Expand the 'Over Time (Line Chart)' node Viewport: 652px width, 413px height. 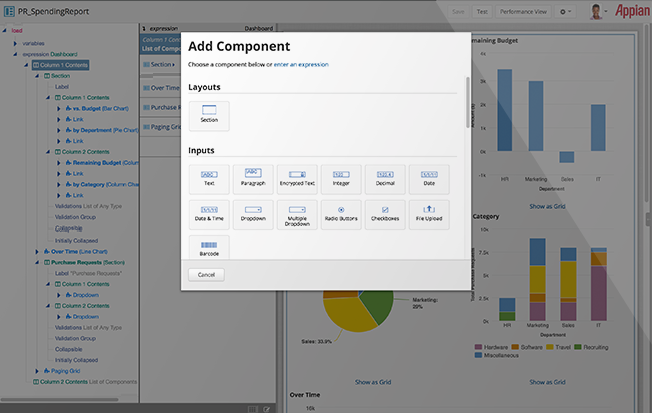(x=37, y=252)
